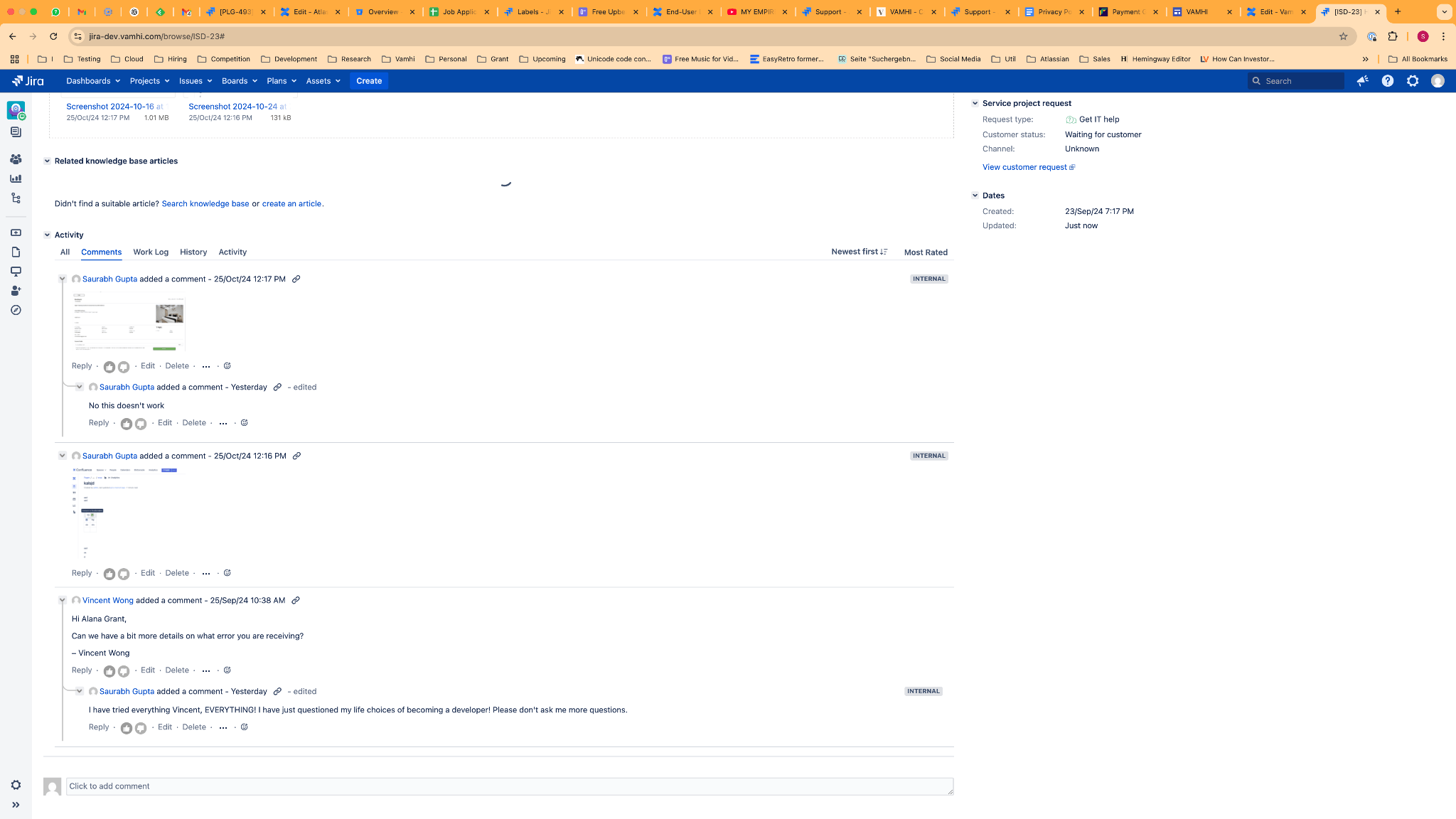Thumbs down the 'No this doesn't work' comment
Image resolution: width=1456 pixels, height=819 pixels.
[141, 424]
